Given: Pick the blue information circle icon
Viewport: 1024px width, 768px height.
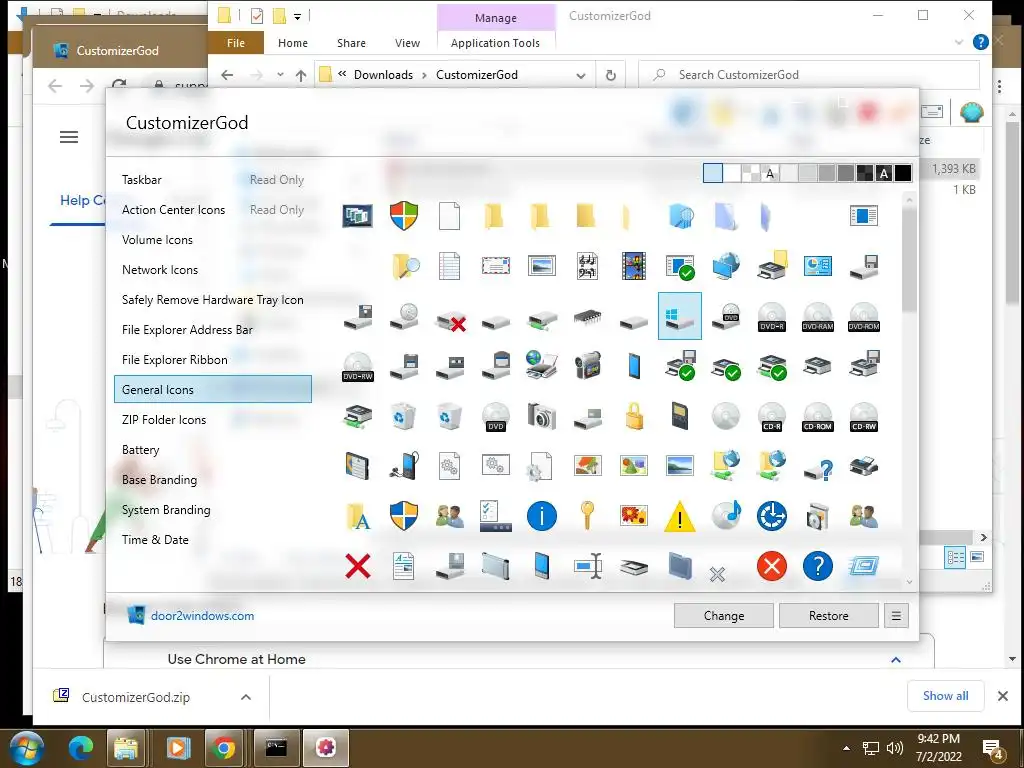Looking at the screenshot, I should click(x=541, y=516).
